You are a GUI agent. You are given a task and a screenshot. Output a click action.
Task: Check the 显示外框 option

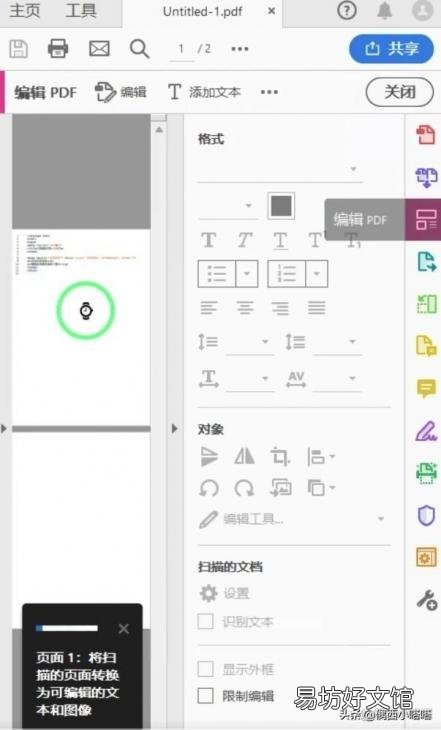[206, 669]
